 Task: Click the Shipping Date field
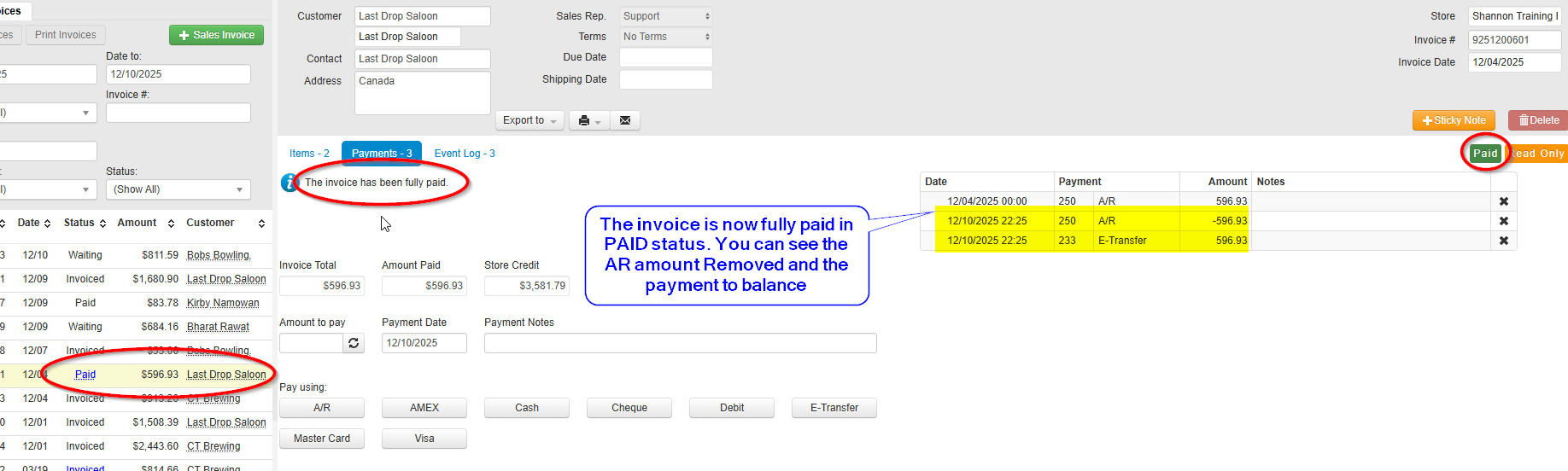(666, 79)
